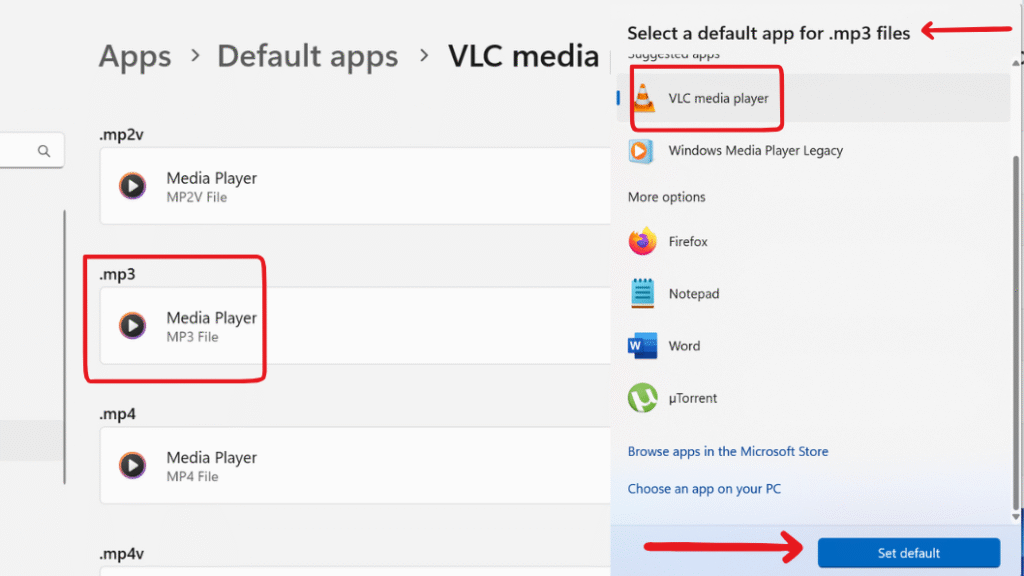Screen dimensions: 1024x576
Task: Click the search magnifier icon
Action: (x=44, y=152)
